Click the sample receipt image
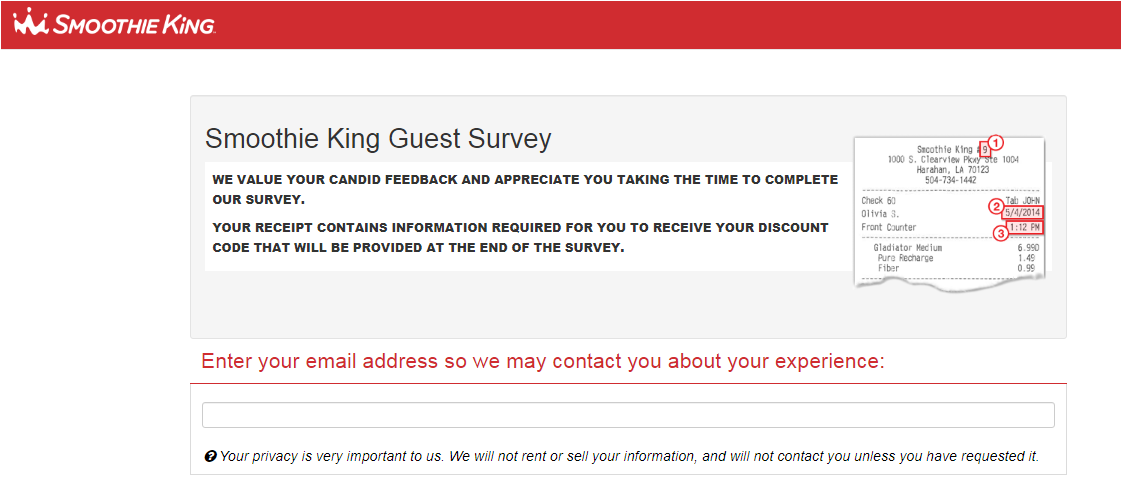The width and height of the screenshot is (1122, 503). pos(949,212)
